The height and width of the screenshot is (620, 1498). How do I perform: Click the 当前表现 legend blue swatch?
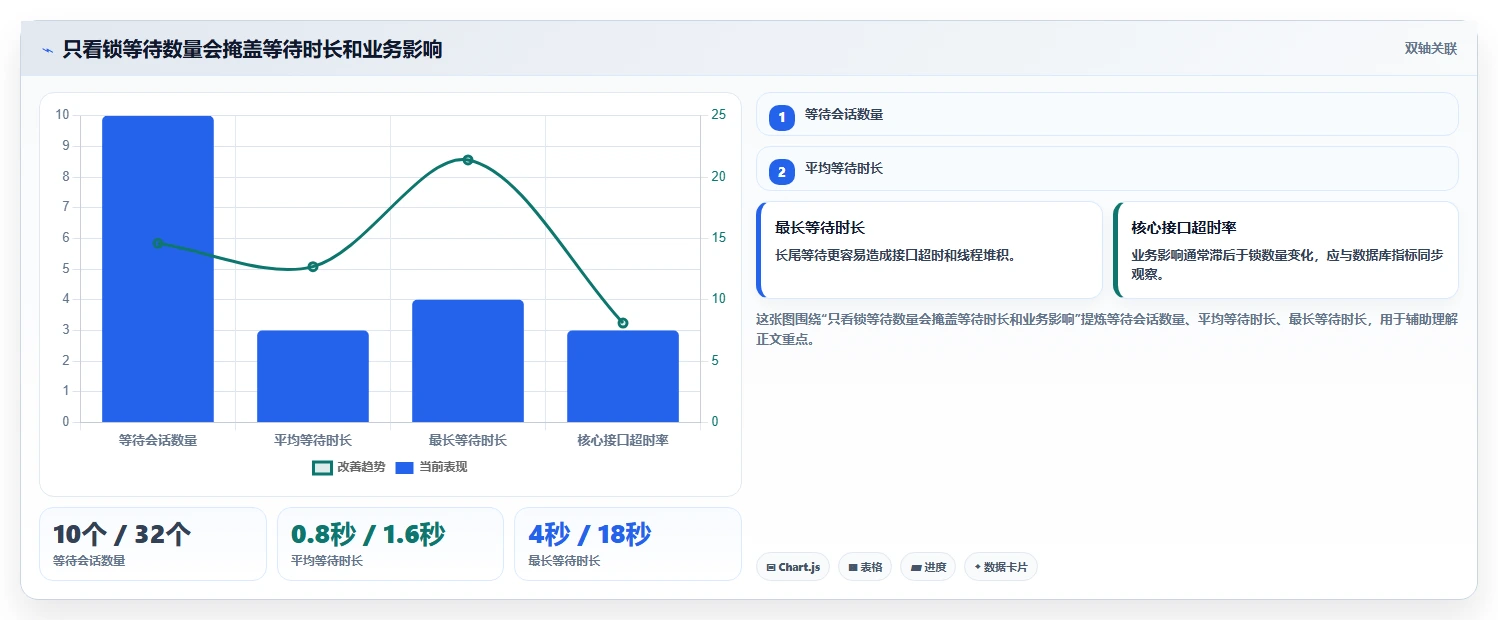pos(405,467)
